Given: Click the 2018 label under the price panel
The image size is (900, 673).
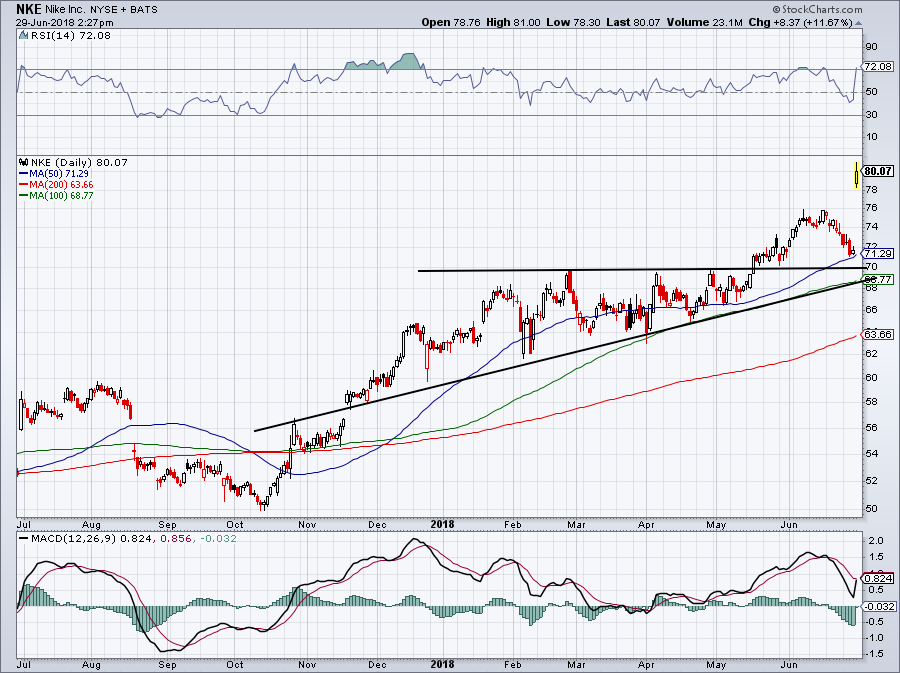Looking at the screenshot, I should (442, 524).
